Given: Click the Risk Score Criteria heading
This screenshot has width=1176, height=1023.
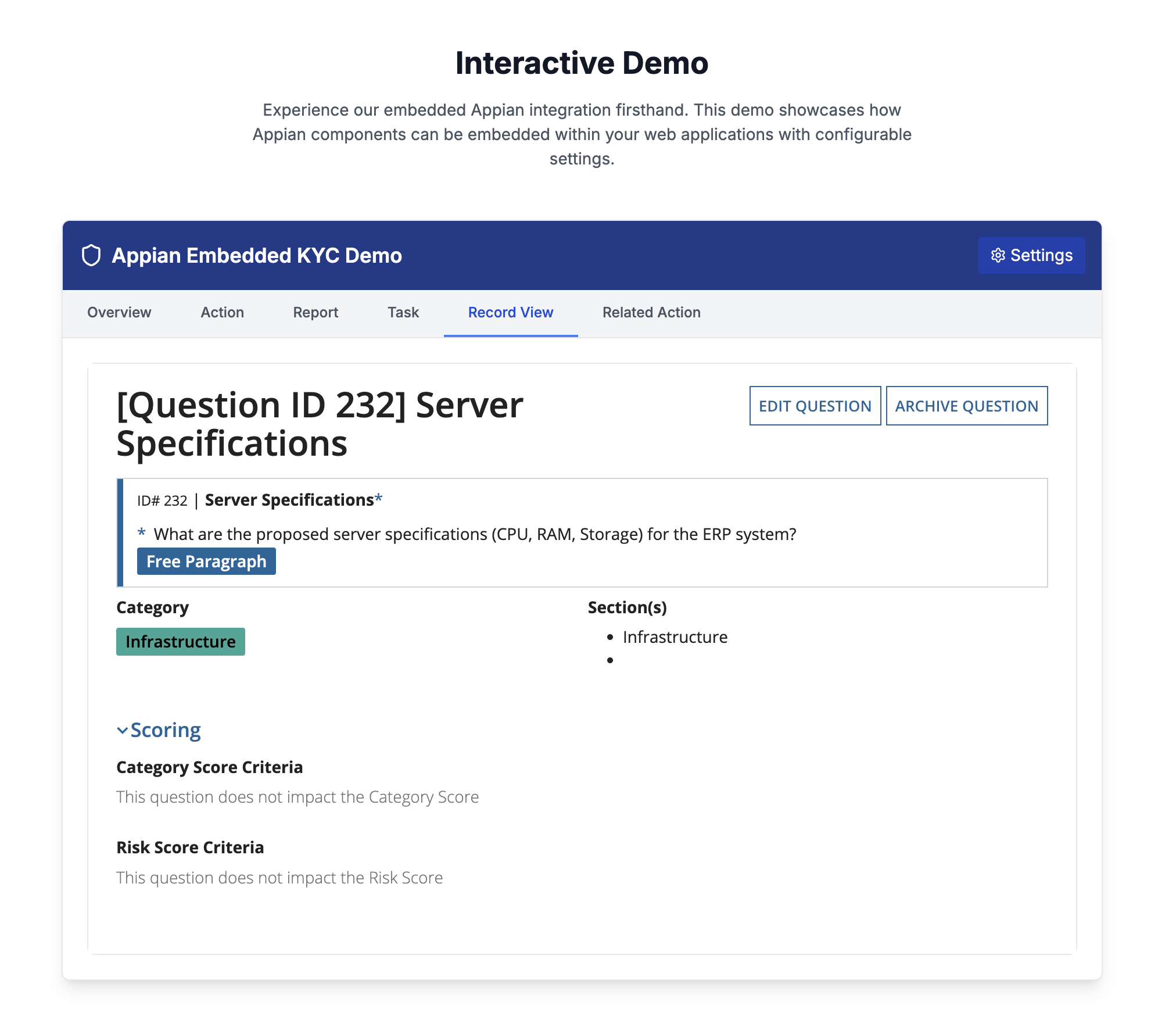Looking at the screenshot, I should [190, 847].
